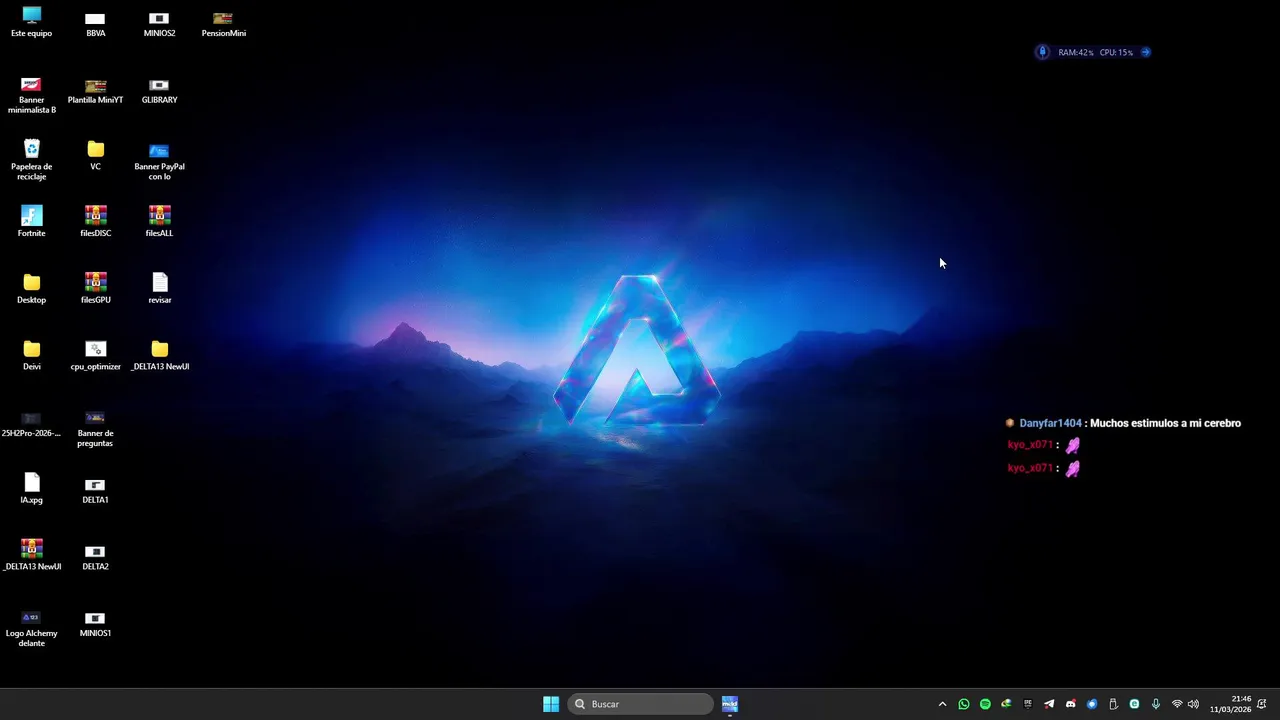Open the clock showing 21:46
The width and height of the screenshot is (1280, 720).
point(1230,704)
